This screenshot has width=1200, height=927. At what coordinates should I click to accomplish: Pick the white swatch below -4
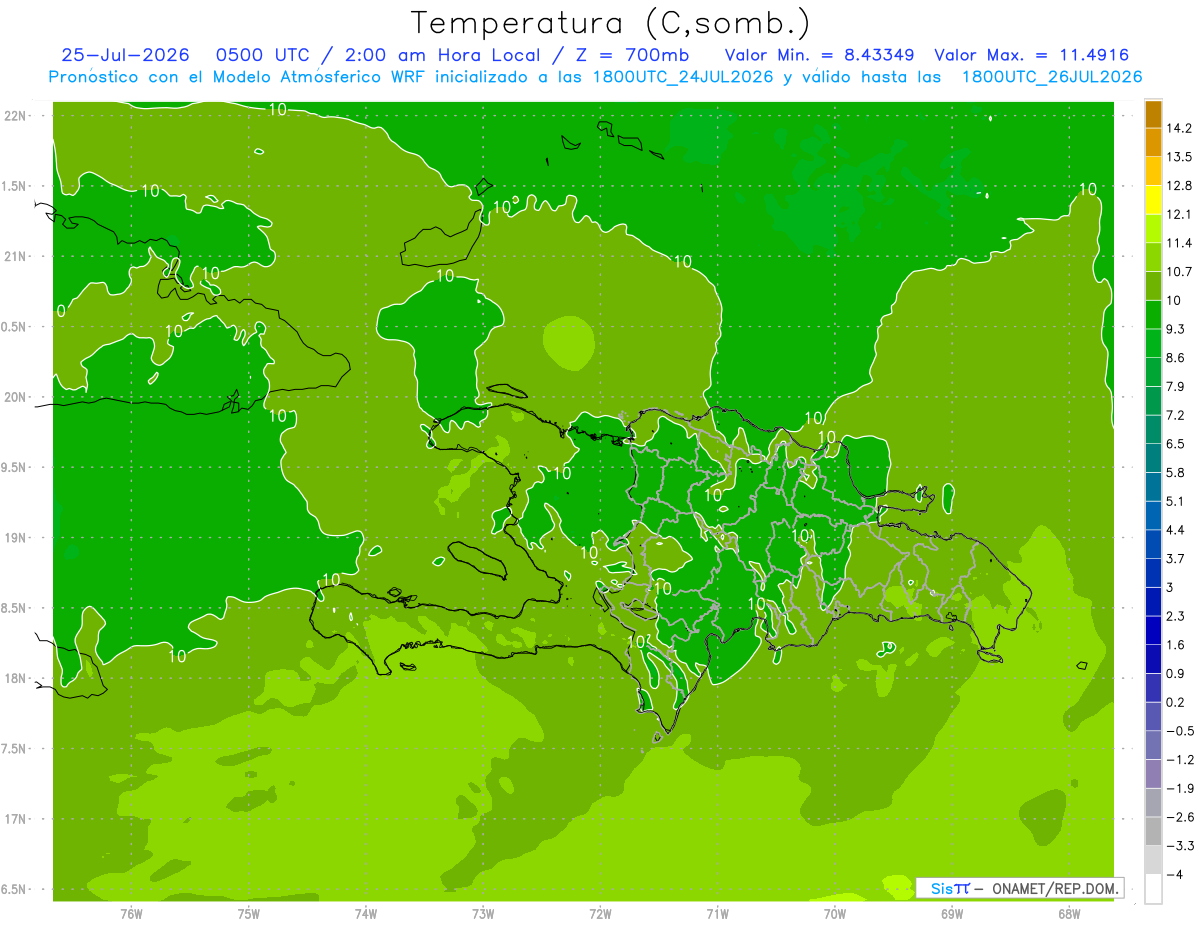[x=1153, y=888]
